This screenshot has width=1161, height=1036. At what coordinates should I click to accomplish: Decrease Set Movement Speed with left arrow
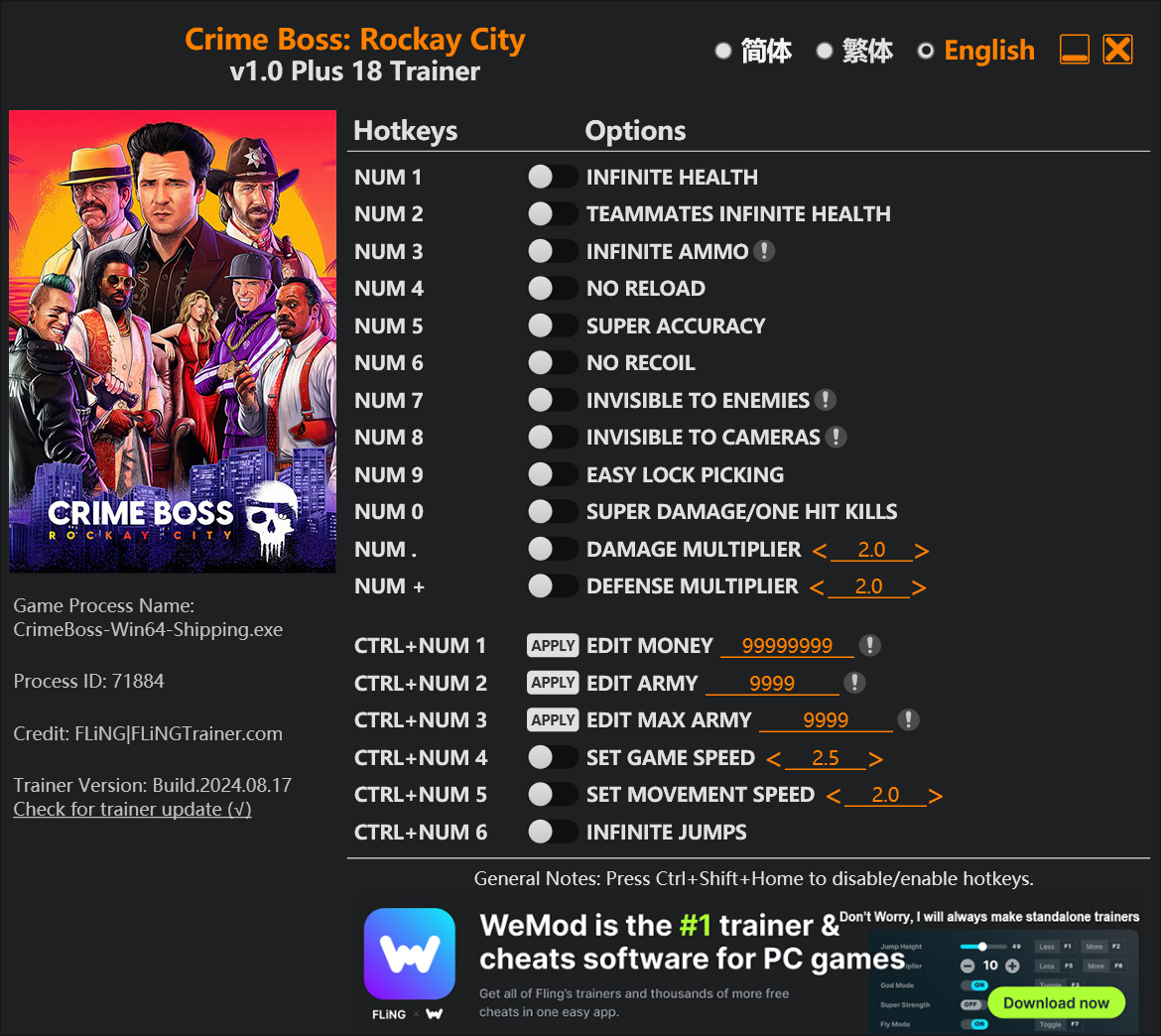(834, 795)
